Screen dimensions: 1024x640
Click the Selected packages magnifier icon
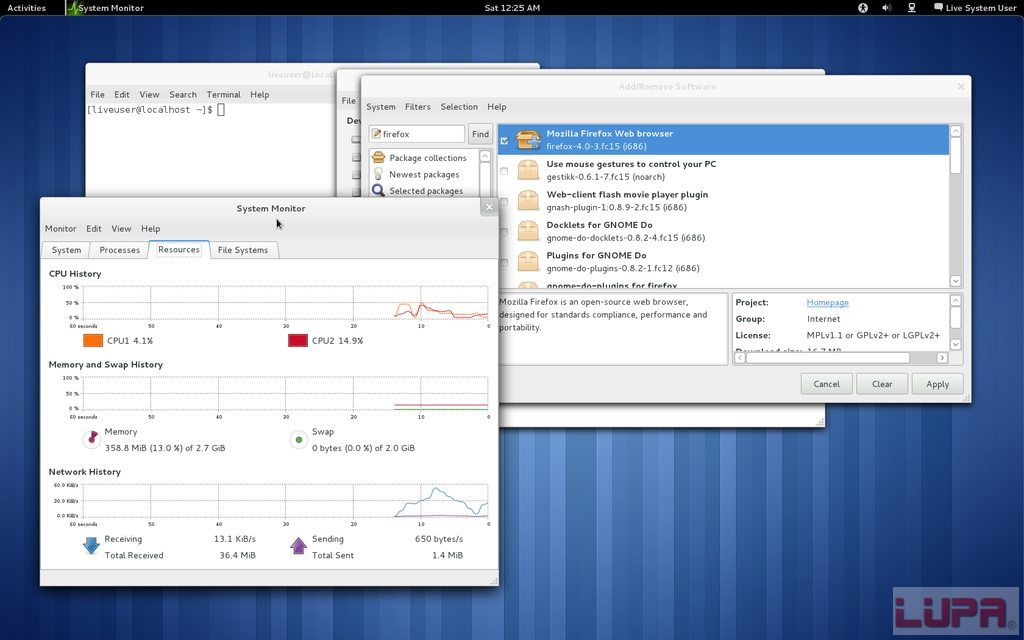pos(378,190)
